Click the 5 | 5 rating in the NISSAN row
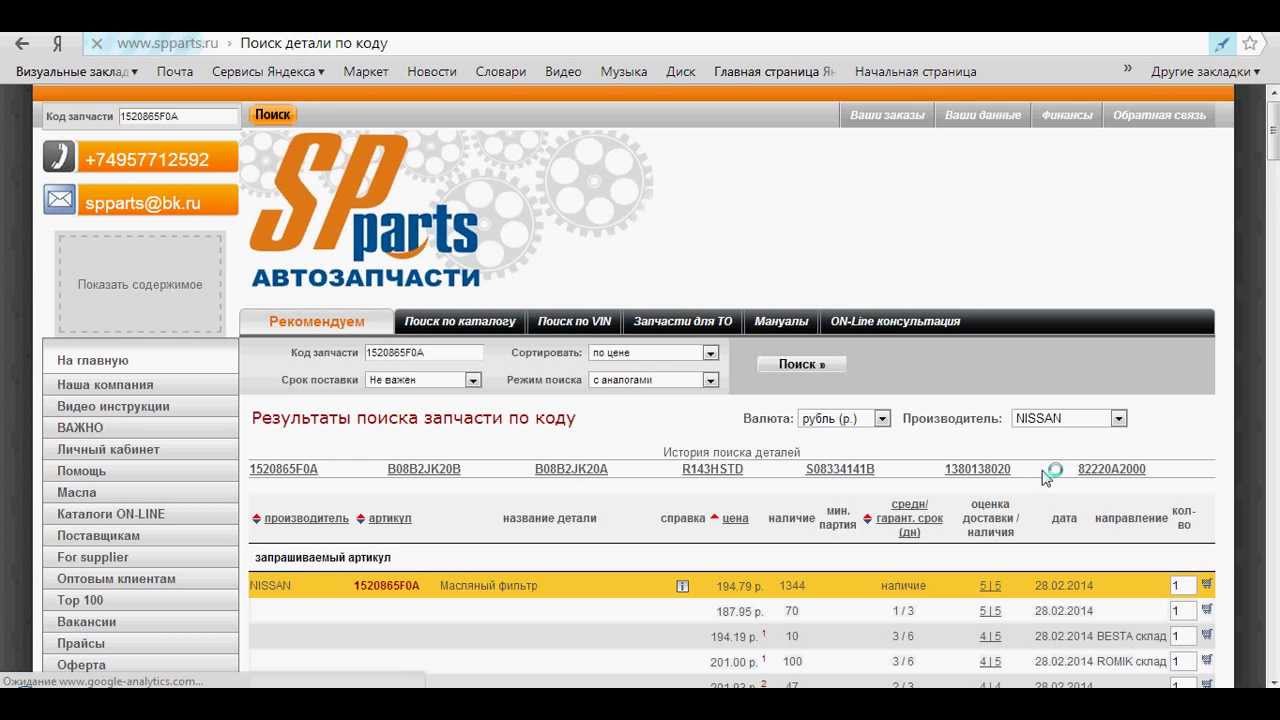Image resolution: width=1280 pixels, height=720 pixels. coord(990,586)
